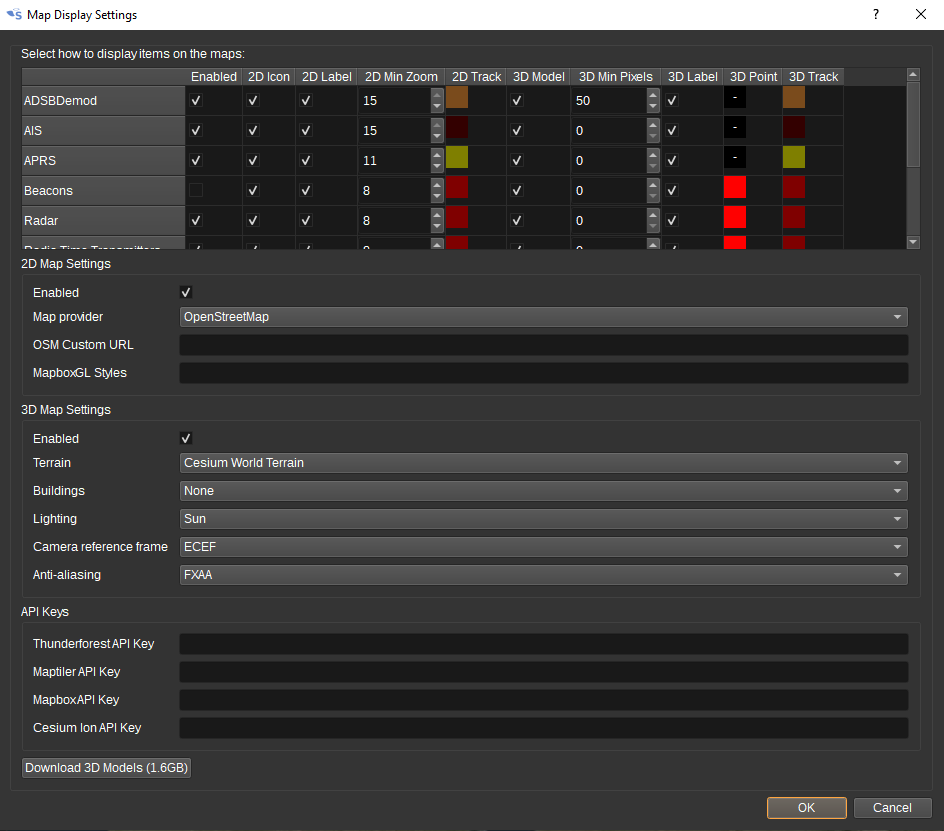The width and height of the screenshot is (944, 831).
Task: Open the Terrain dropdown showing Cesium World Terrain
Action: tap(544, 463)
